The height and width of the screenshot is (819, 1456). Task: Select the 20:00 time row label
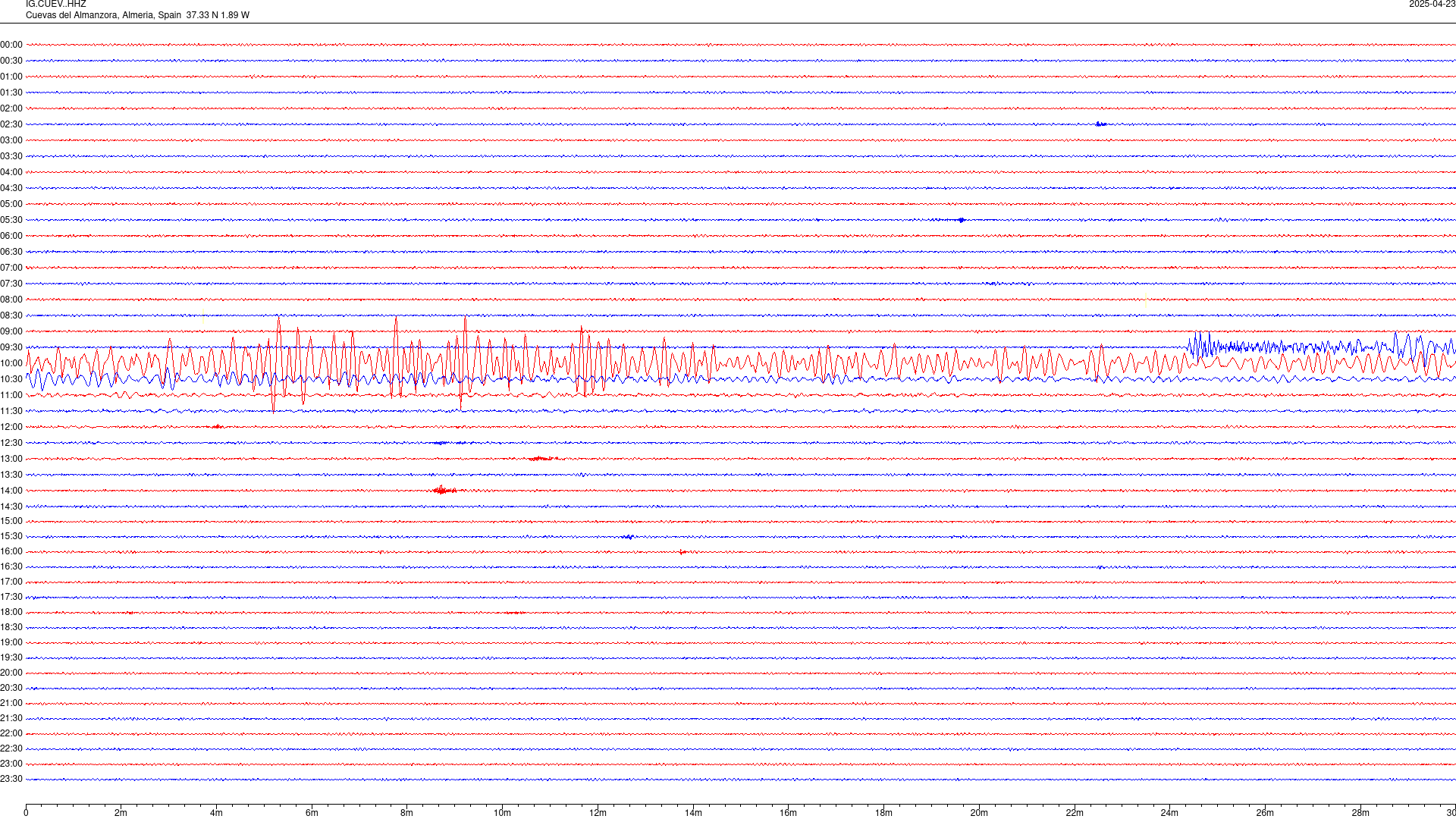tap(11, 673)
